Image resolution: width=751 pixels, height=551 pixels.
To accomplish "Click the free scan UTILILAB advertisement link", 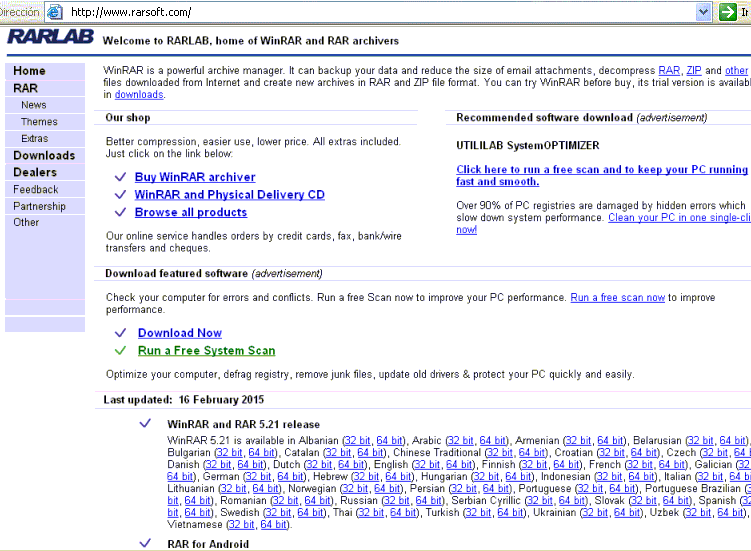I will point(602,175).
